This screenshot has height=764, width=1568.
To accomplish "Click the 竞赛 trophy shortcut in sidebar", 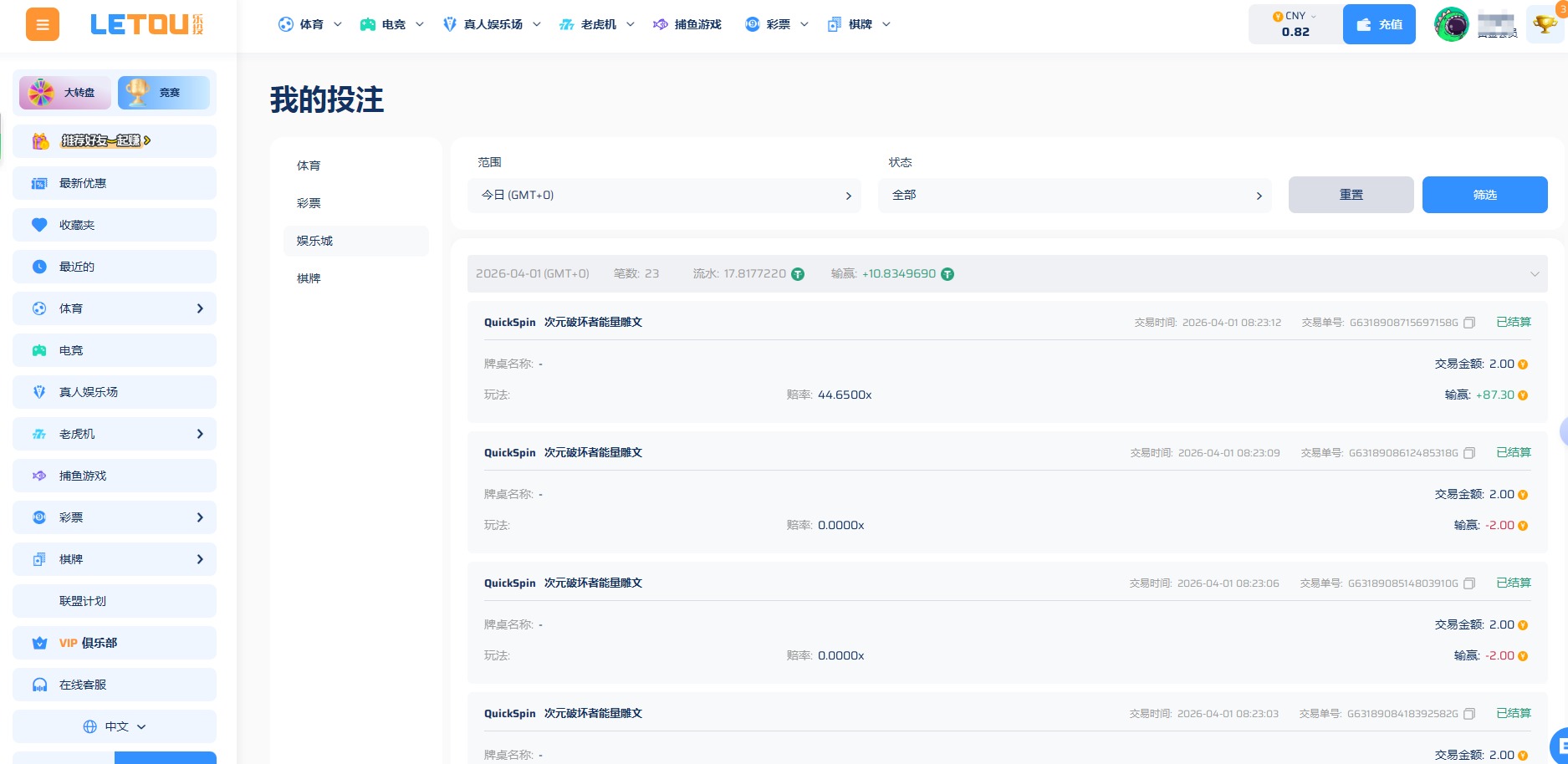I will click(x=164, y=92).
